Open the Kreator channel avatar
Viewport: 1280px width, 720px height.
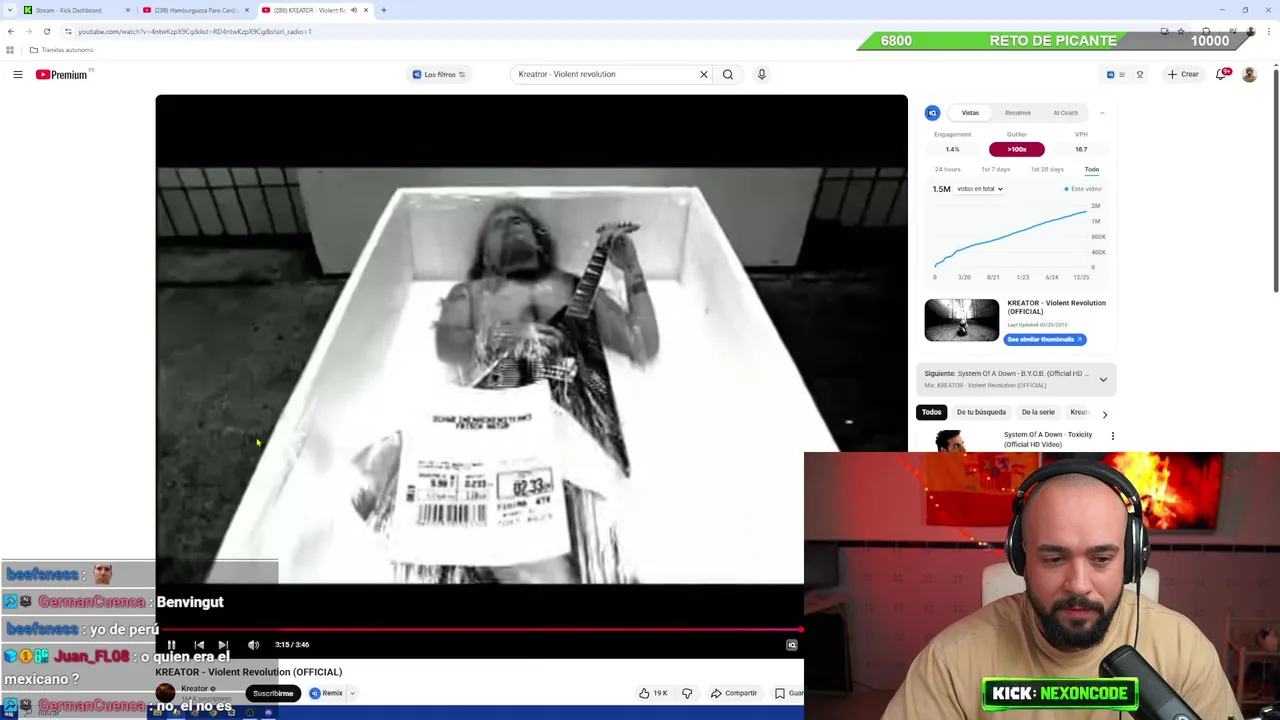165,692
